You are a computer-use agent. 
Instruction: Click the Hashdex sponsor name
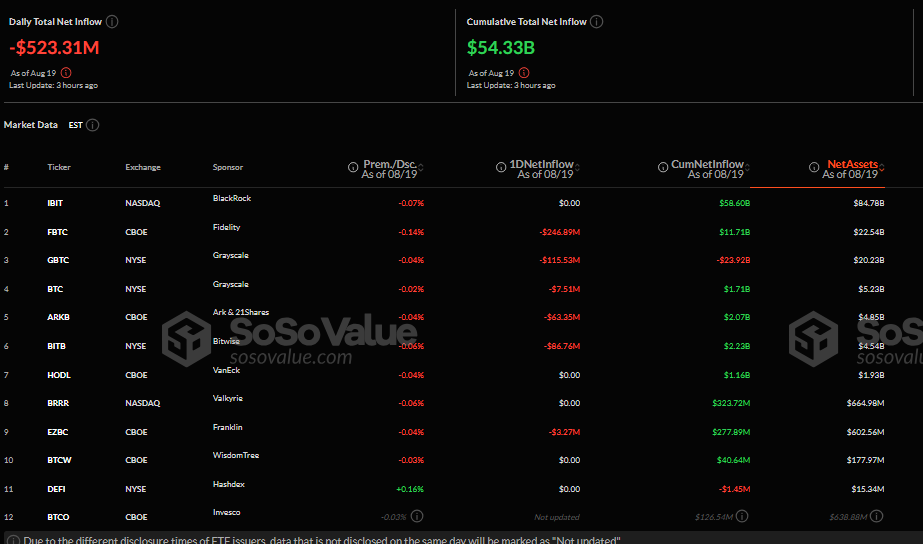pyautogui.click(x=229, y=484)
